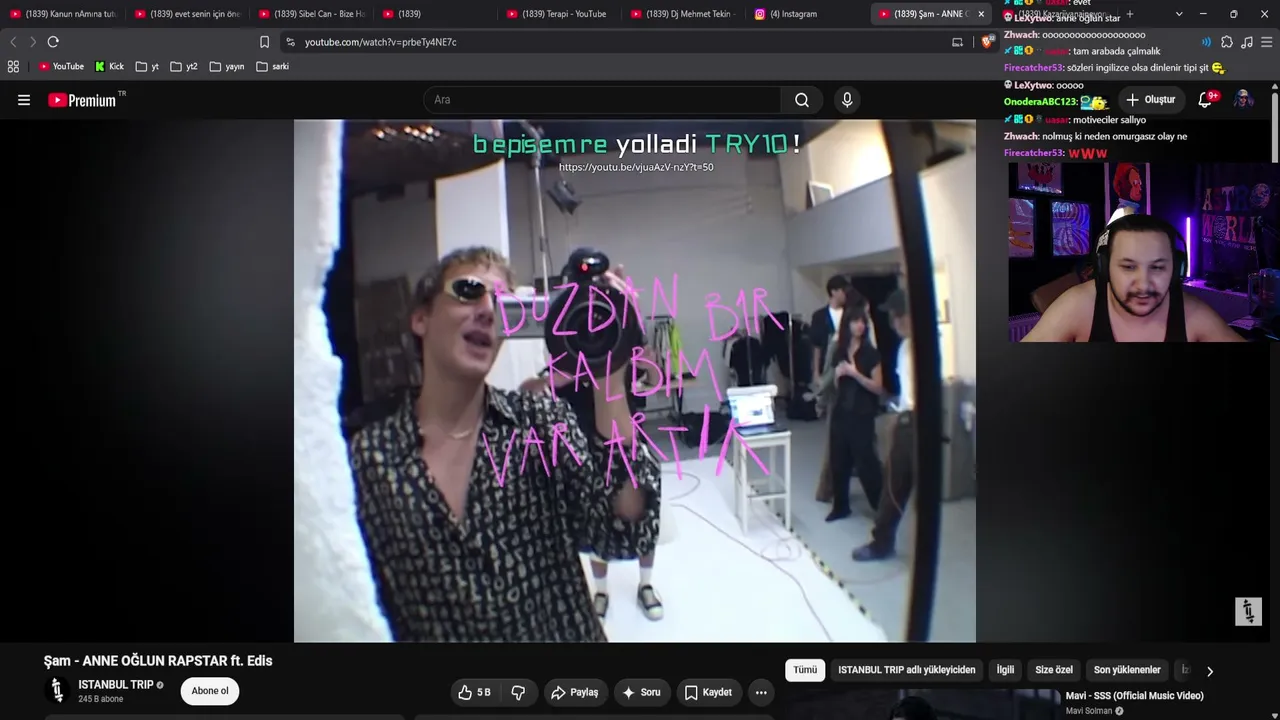Click the 'Paylaş' share button
1280x720 pixels.
tap(574, 692)
